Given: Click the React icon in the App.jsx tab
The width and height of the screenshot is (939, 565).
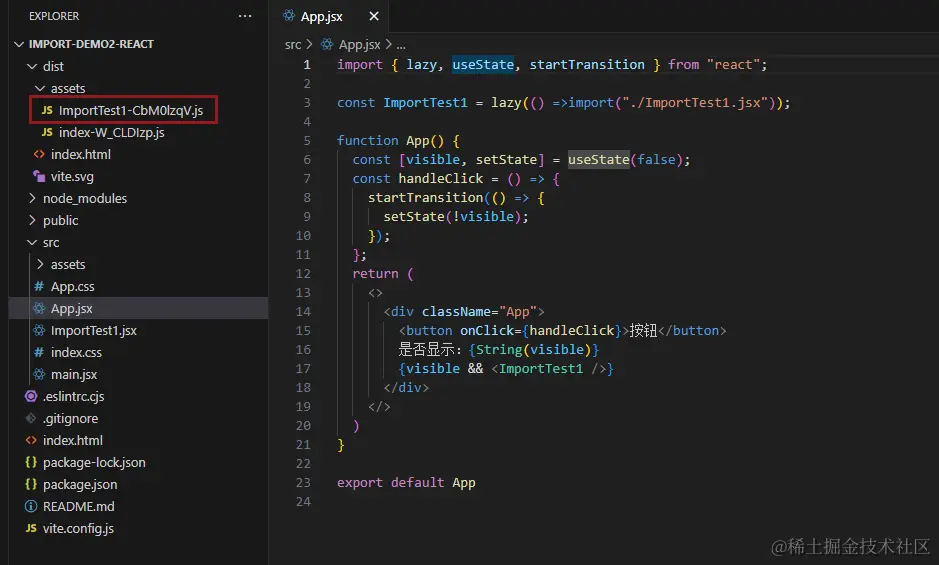Looking at the screenshot, I should coord(289,16).
